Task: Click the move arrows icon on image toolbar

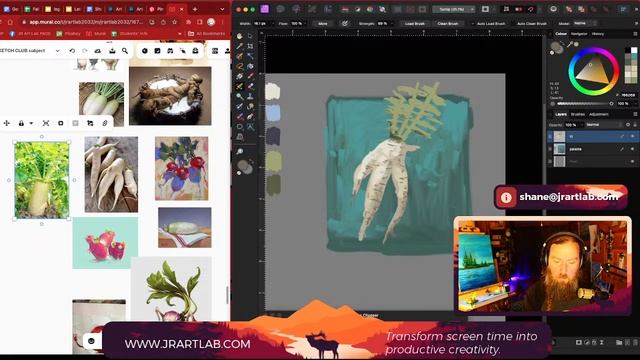Action: (x=7, y=123)
